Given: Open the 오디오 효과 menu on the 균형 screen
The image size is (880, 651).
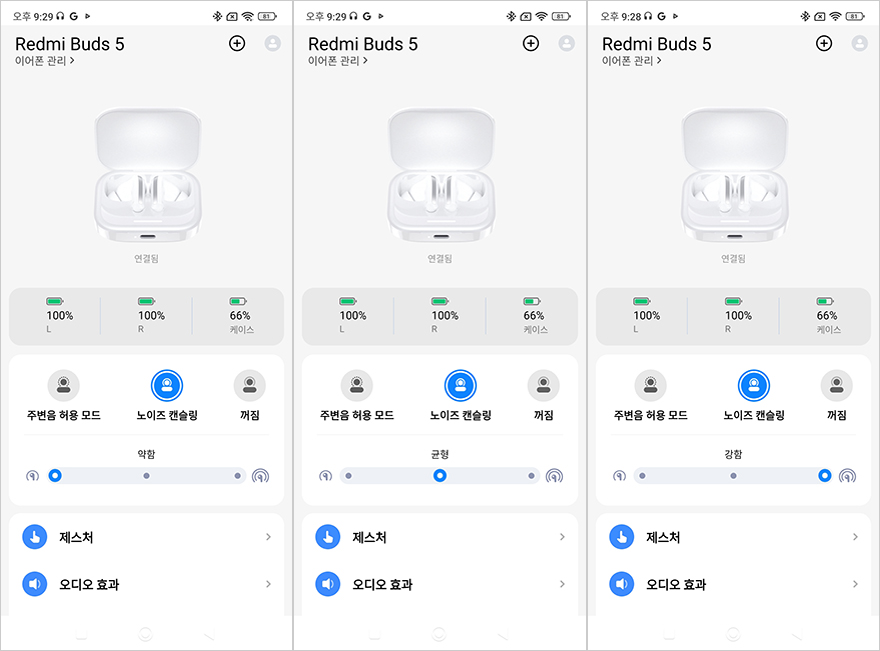Looking at the screenshot, I should click(x=440, y=584).
